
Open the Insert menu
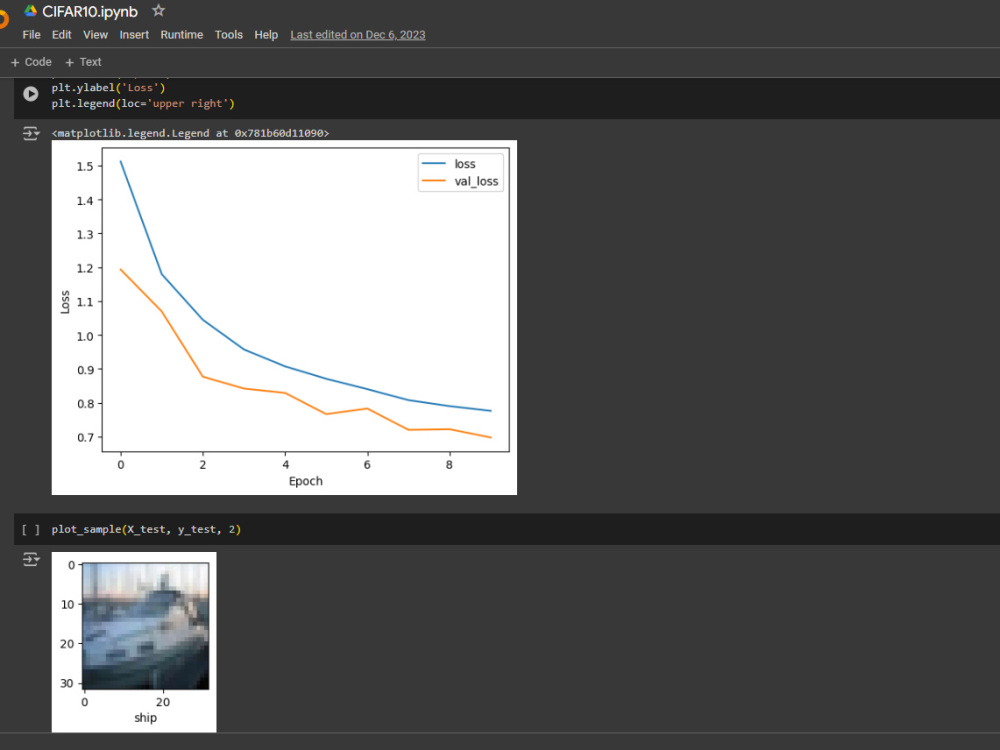(x=134, y=34)
